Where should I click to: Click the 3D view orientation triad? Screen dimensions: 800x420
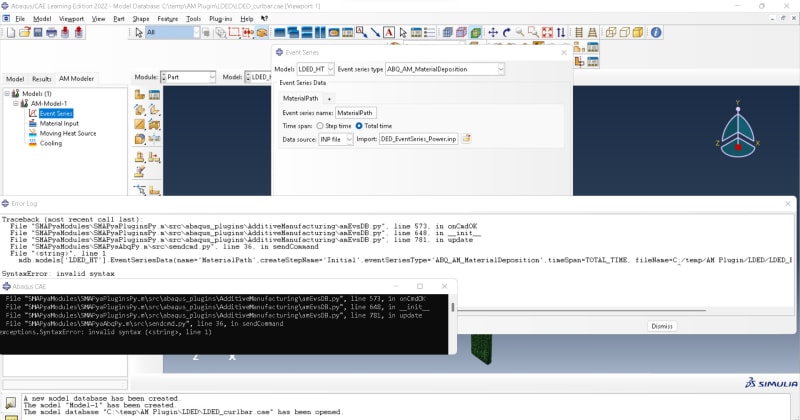737,130
